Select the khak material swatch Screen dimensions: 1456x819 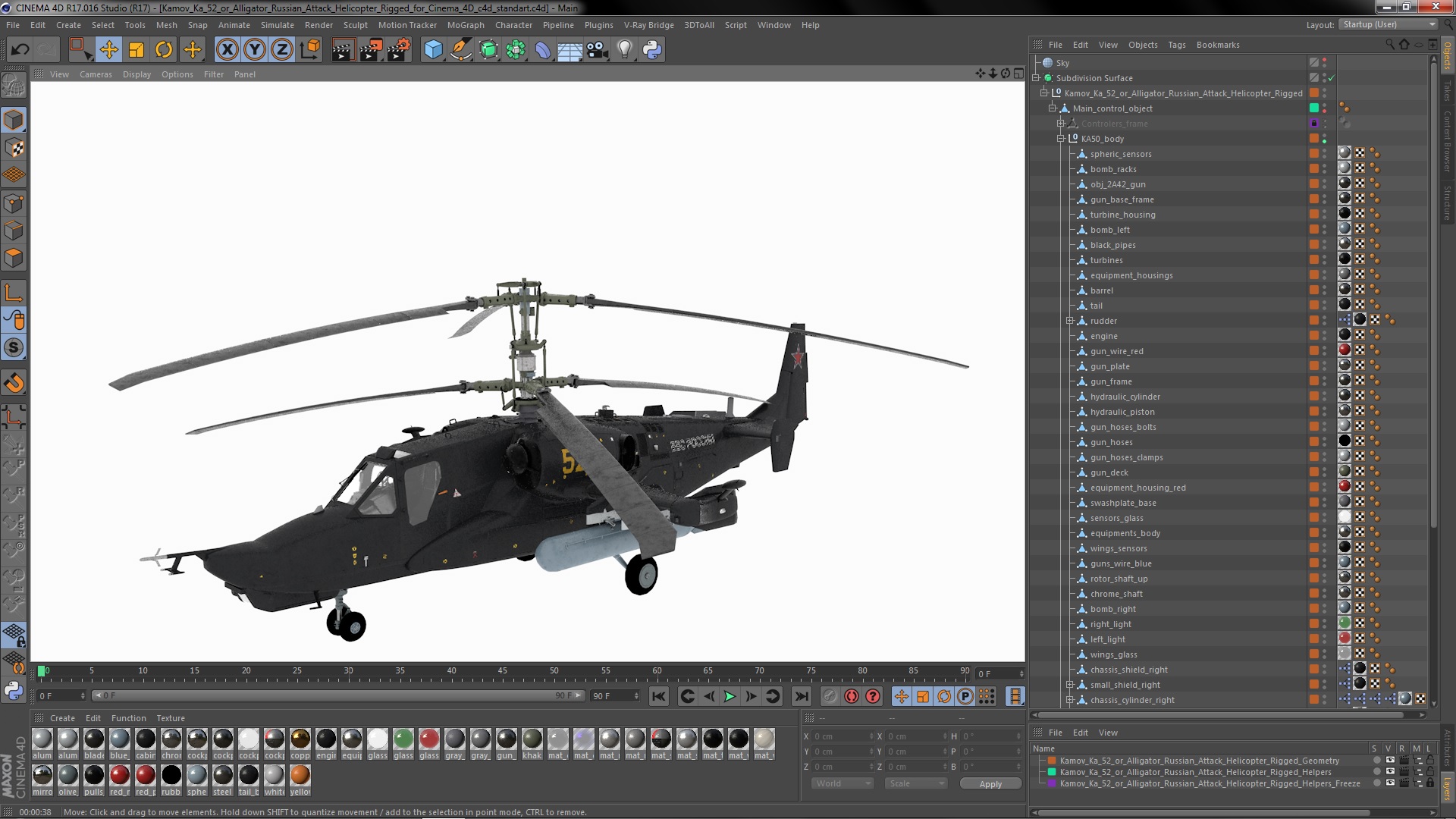(x=532, y=743)
